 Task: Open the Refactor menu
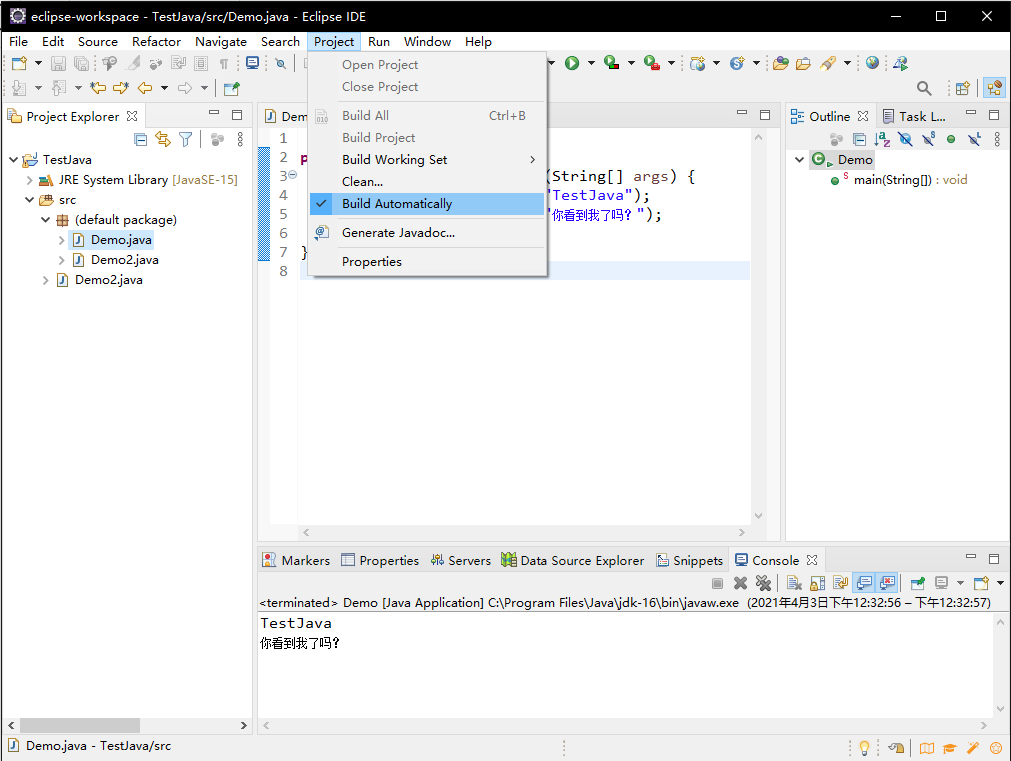coord(156,42)
